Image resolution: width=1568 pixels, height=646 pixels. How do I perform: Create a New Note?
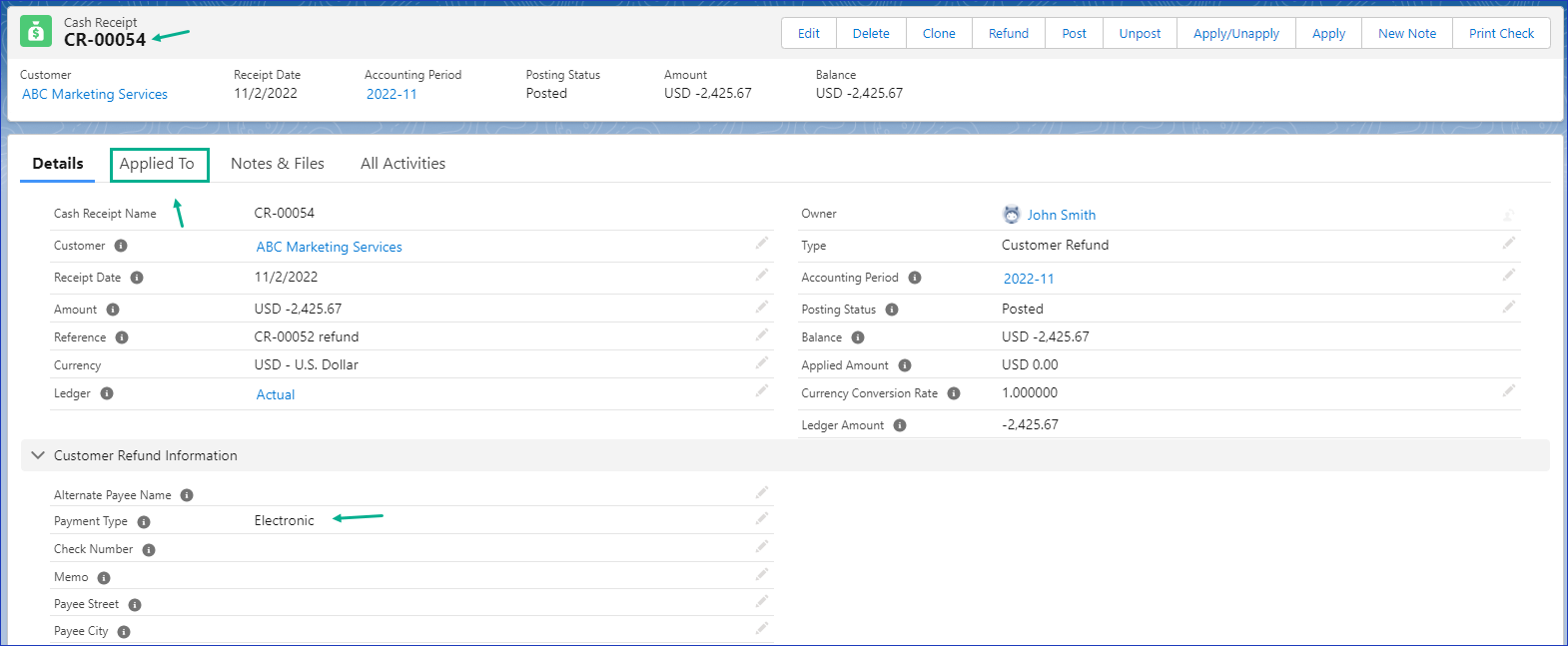[1407, 33]
